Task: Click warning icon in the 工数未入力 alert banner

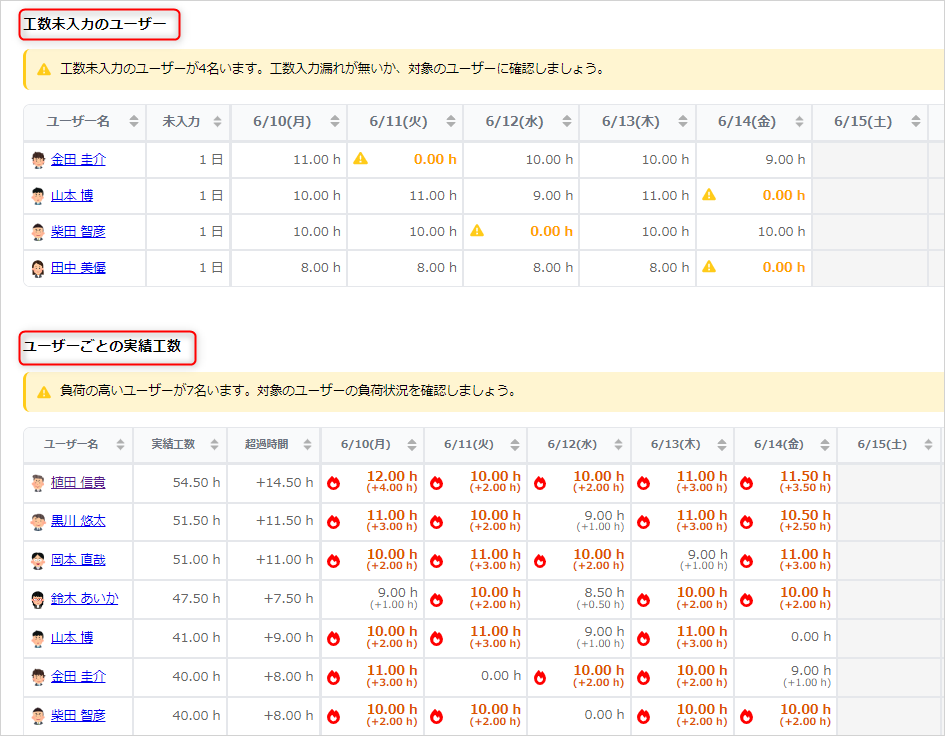Action: [x=44, y=70]
